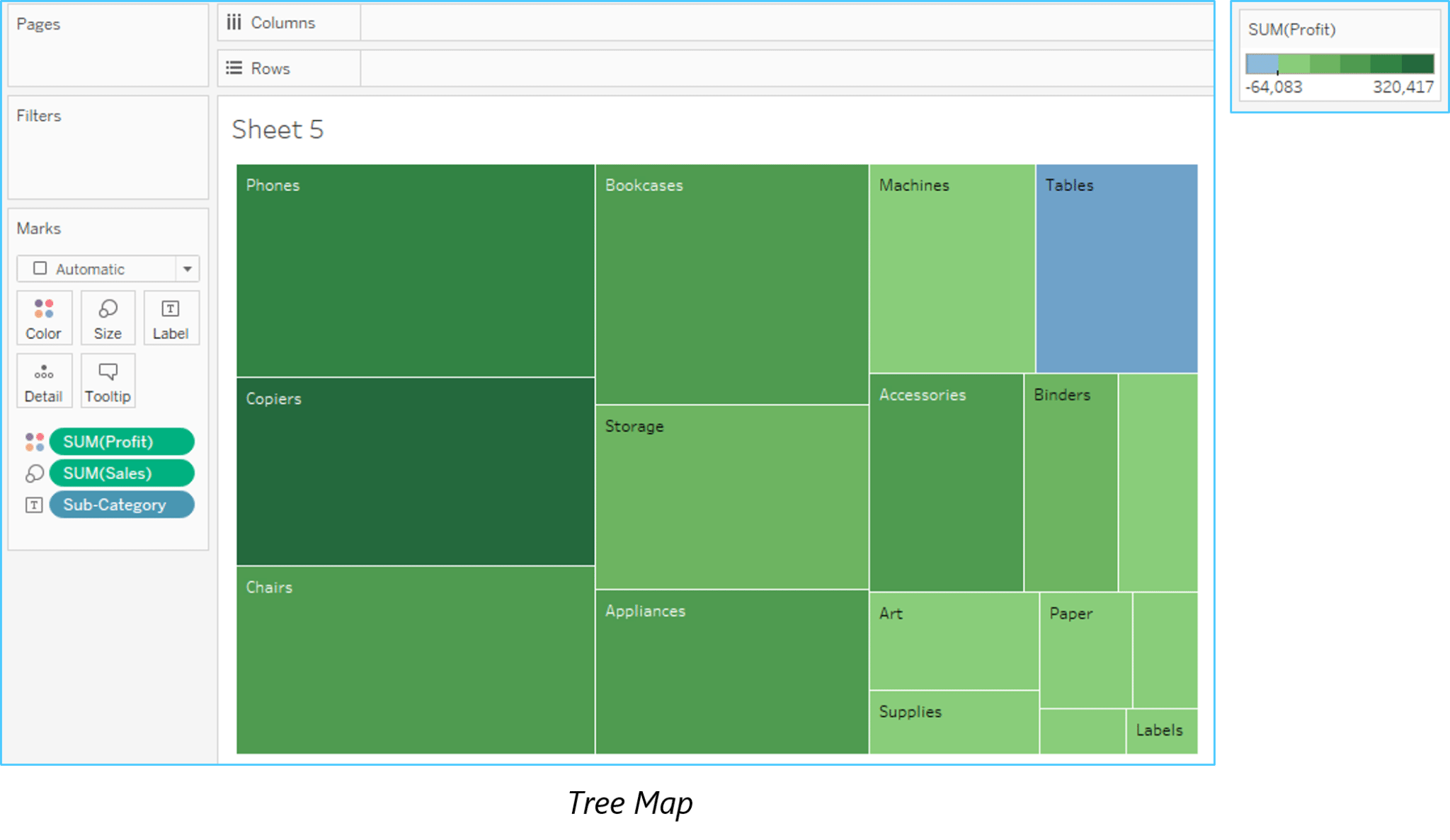Click the Sub-Category pill in the Marks card
1450x840 pixels.
pyautogui.click(x=121, y=504)
